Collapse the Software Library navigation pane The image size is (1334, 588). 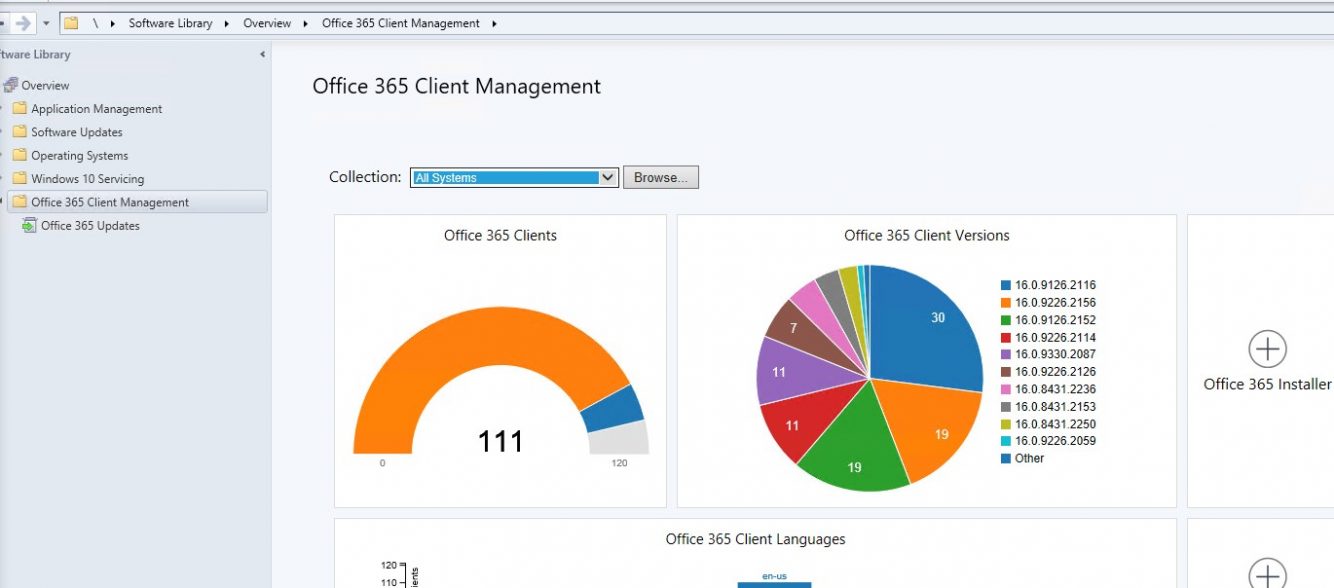click(263, 55)
